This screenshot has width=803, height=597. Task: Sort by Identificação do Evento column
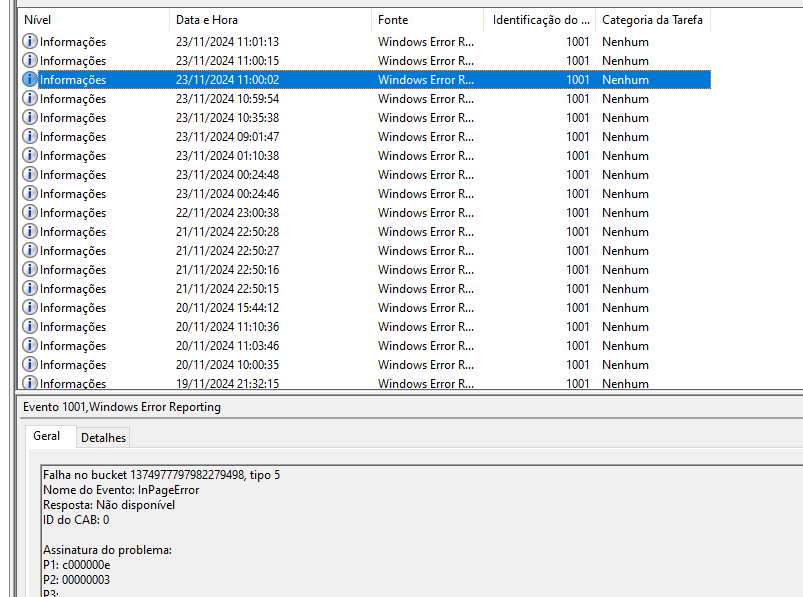540,20
